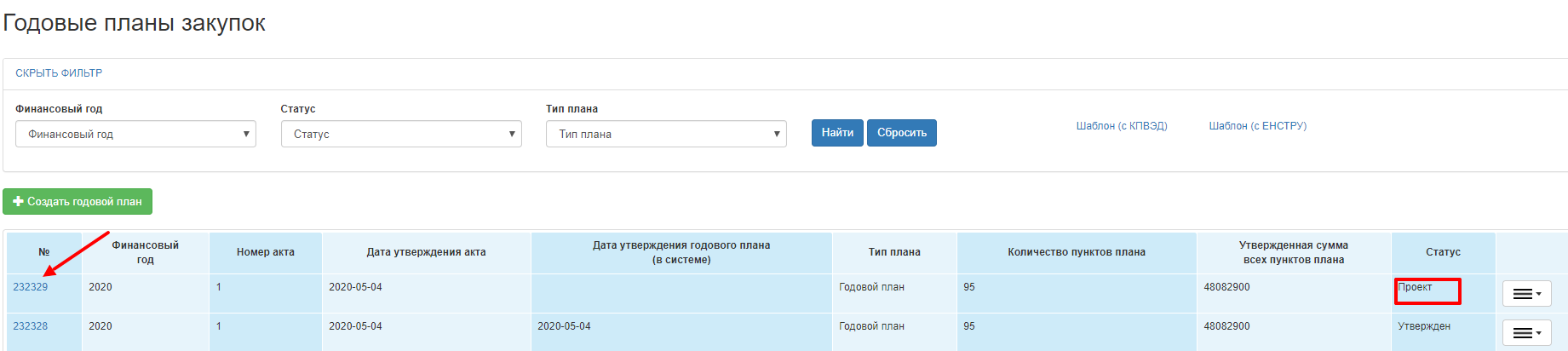Open plan number 232329

click(x=31, y=287)
